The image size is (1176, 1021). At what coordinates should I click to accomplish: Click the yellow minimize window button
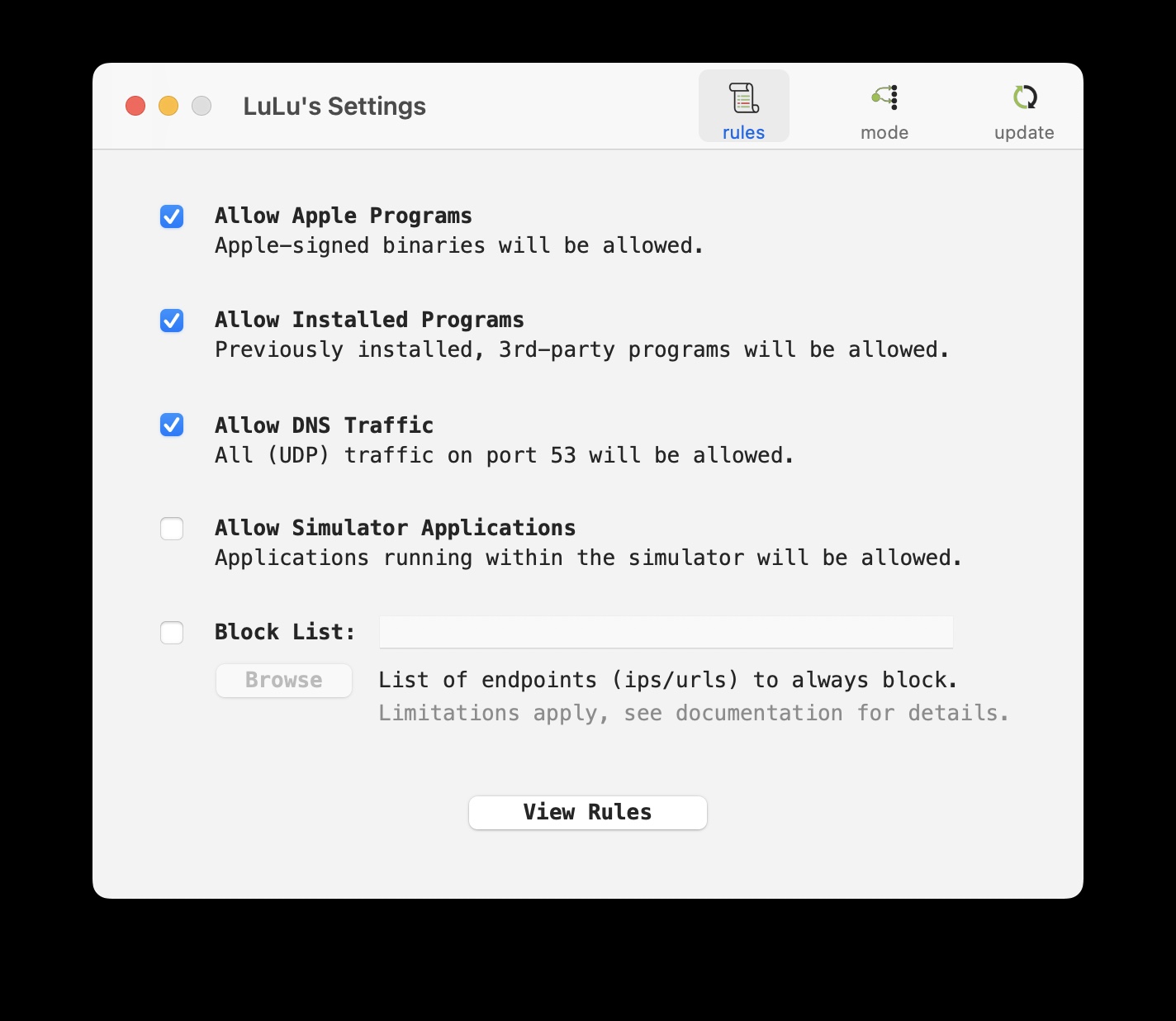(x=168, y=106)
